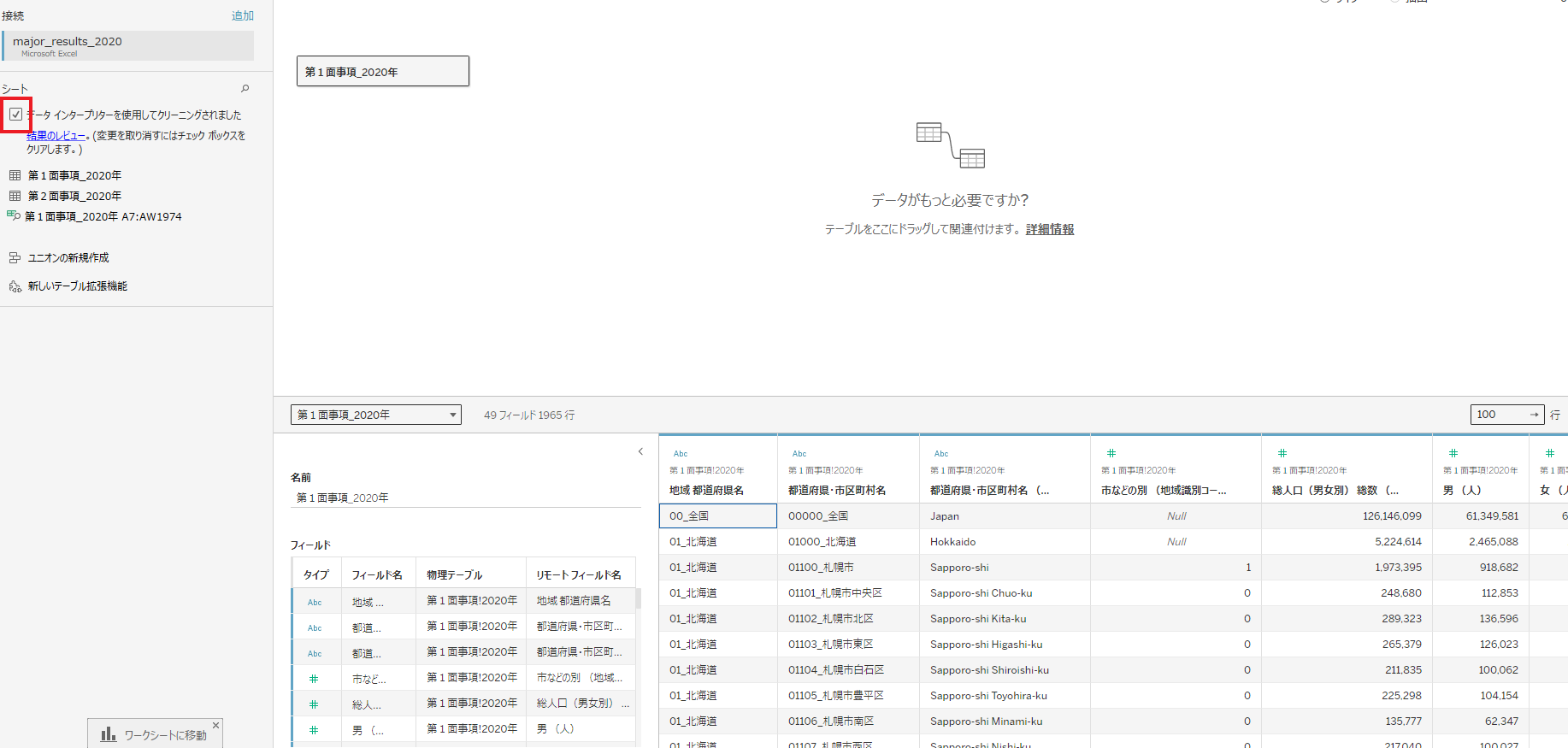Select major_results_2020 connection
The width and height of the screenshot is (1568, 748).
click(x=128, y=45)
